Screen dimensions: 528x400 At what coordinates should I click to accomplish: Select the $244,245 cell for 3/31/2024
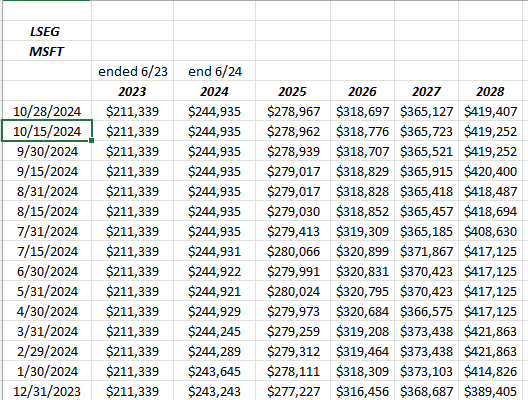[x=214, y=331]
